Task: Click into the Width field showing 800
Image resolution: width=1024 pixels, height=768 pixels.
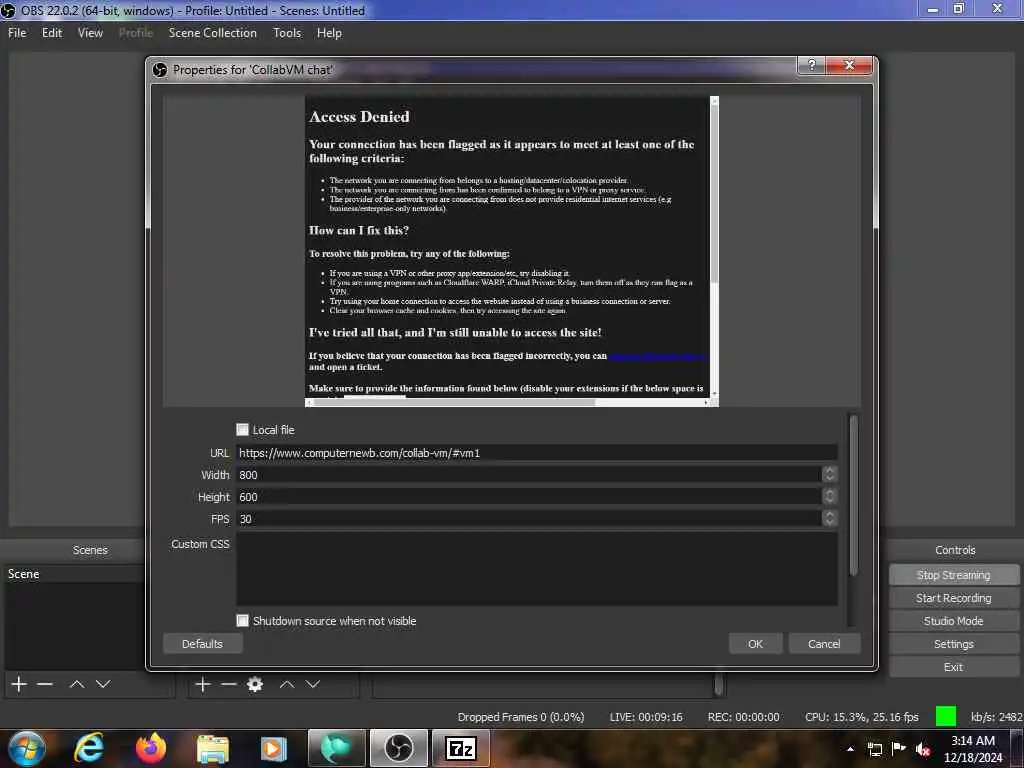Action: [529, 475]
